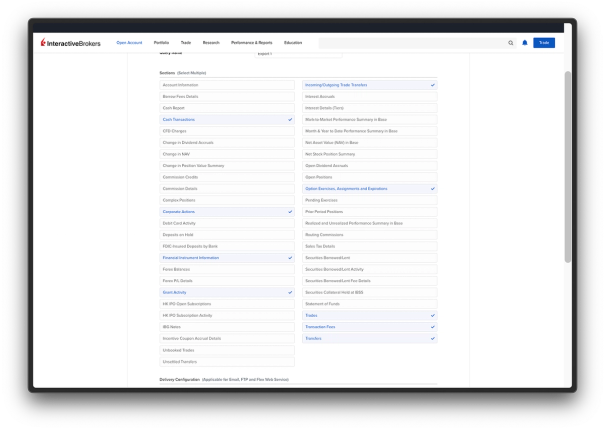
Task: Select the Complex Positions section
Action: click(227, 200)
